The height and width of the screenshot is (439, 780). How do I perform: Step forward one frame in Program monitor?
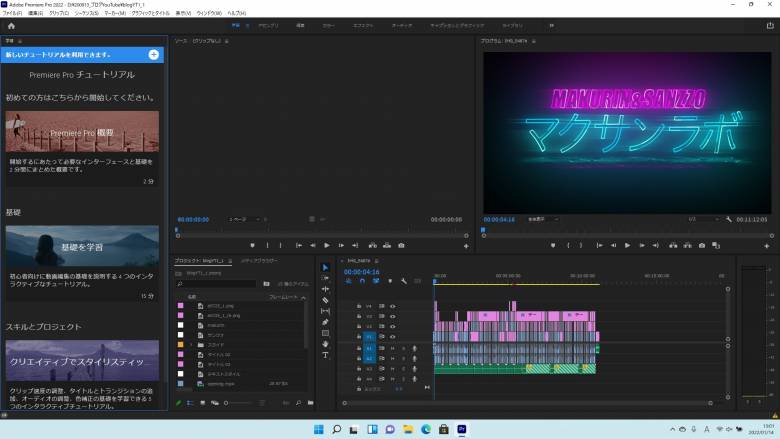[x=642, y=246]
